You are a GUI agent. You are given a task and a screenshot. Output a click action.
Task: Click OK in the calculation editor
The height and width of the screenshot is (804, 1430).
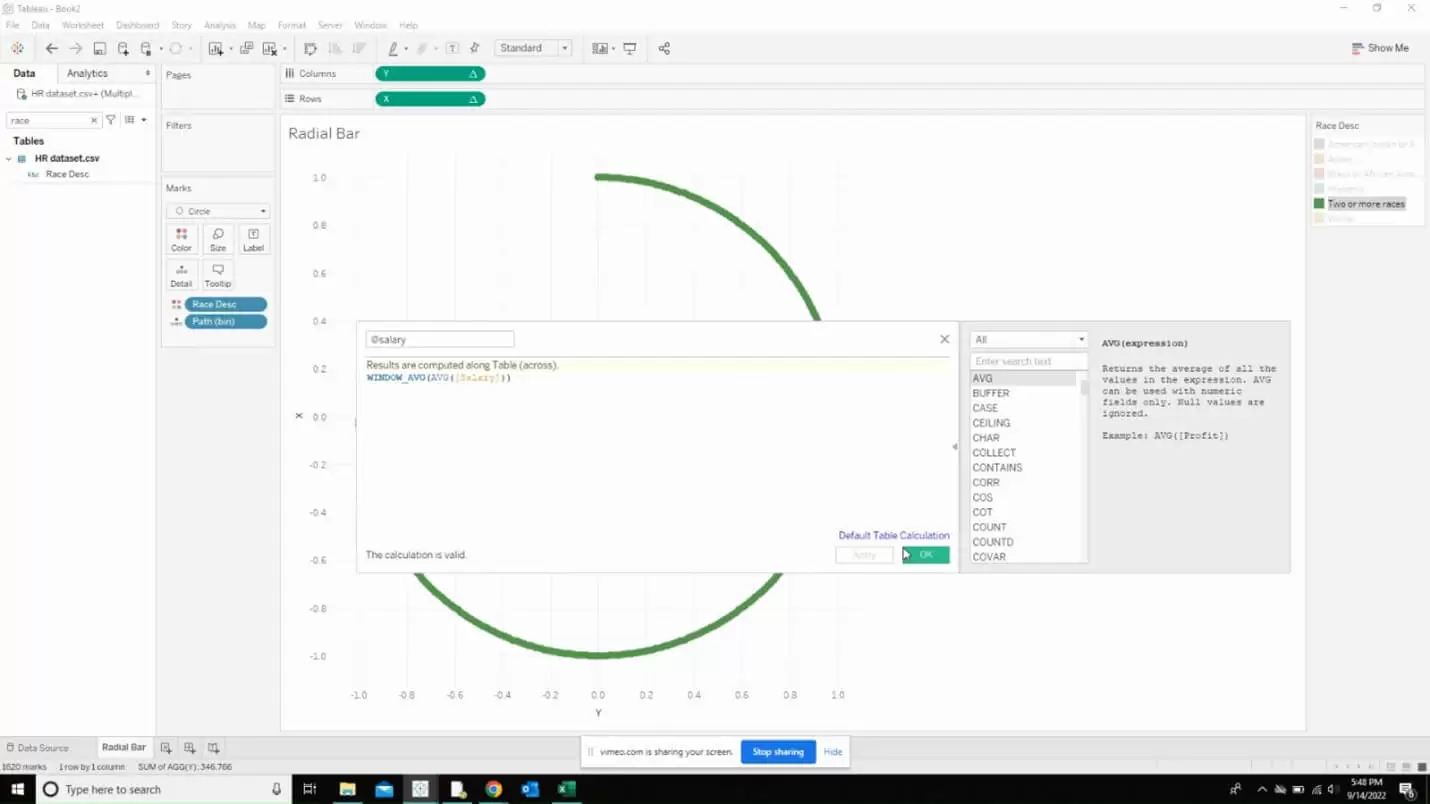926,555
